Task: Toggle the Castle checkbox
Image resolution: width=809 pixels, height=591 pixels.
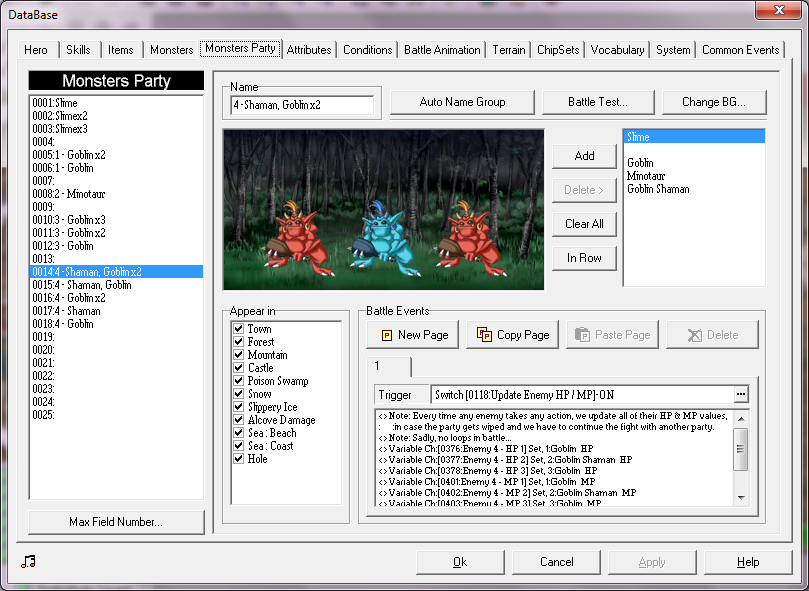Action: (x=238, y=368)
